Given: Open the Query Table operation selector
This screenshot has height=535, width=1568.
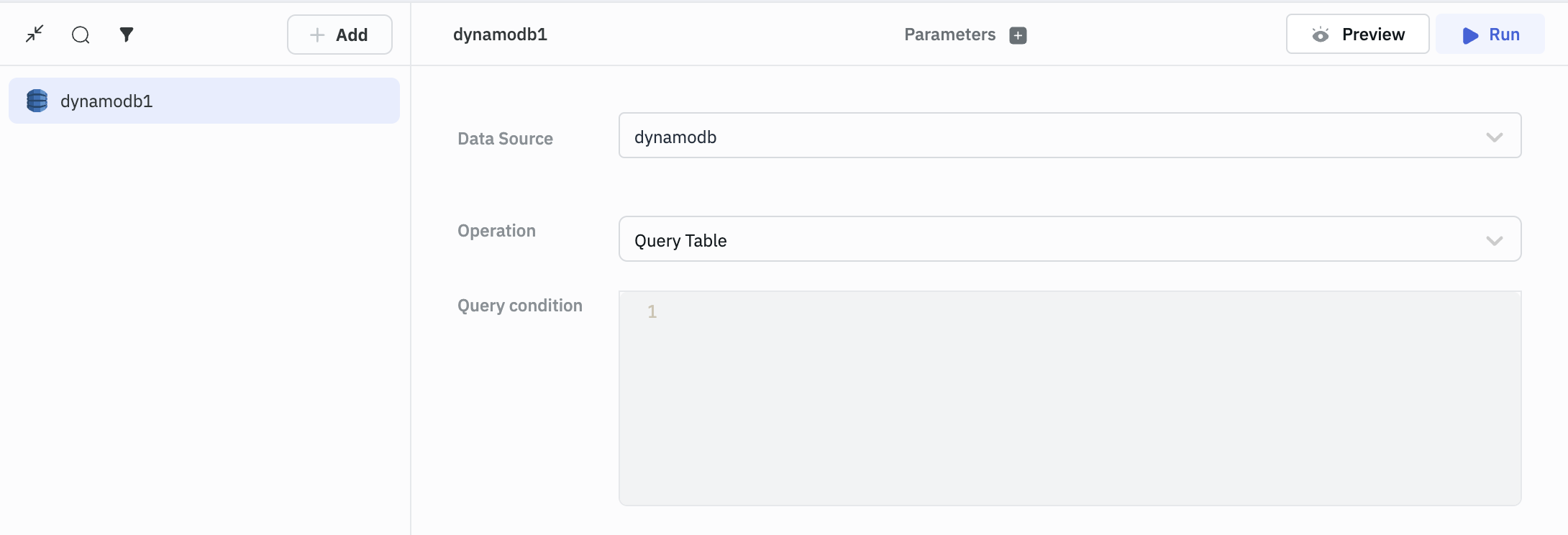Looking at the screenshot, I should point(1050,239).
